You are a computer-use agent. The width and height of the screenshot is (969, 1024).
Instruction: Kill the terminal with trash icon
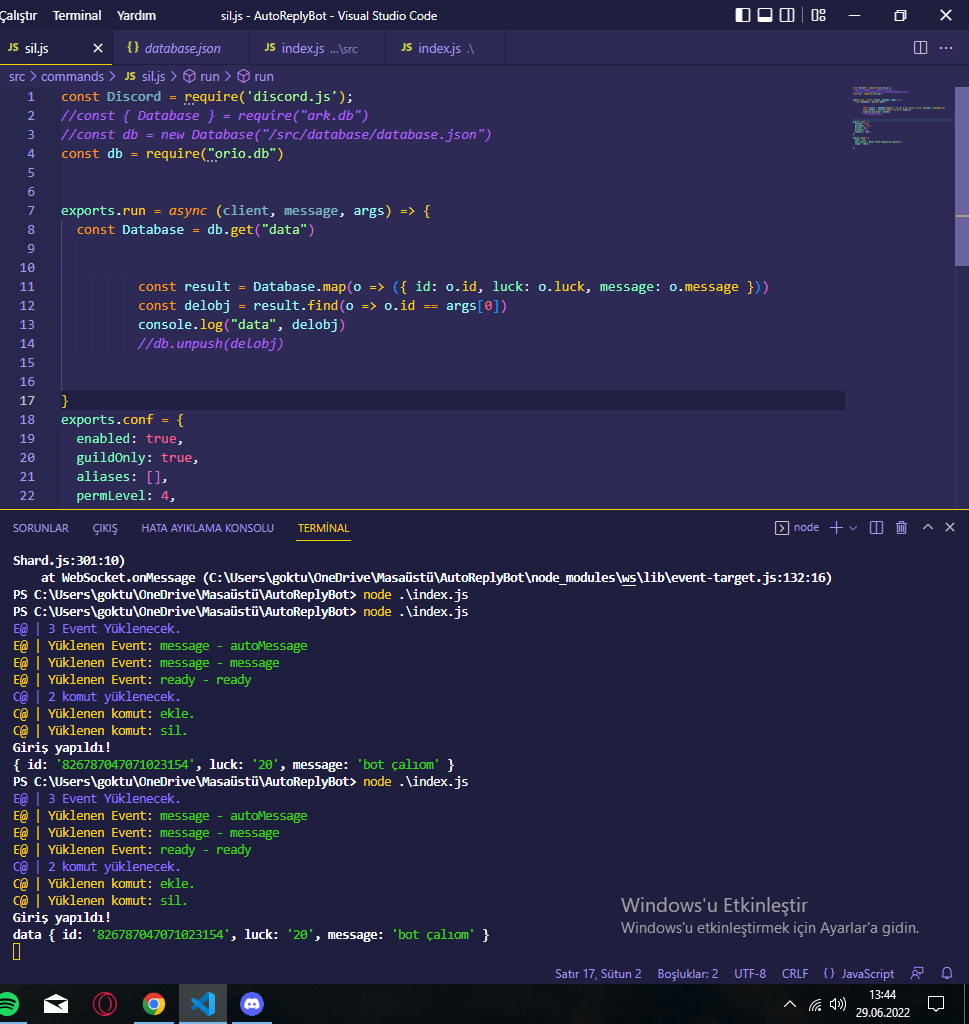point(902,528)
